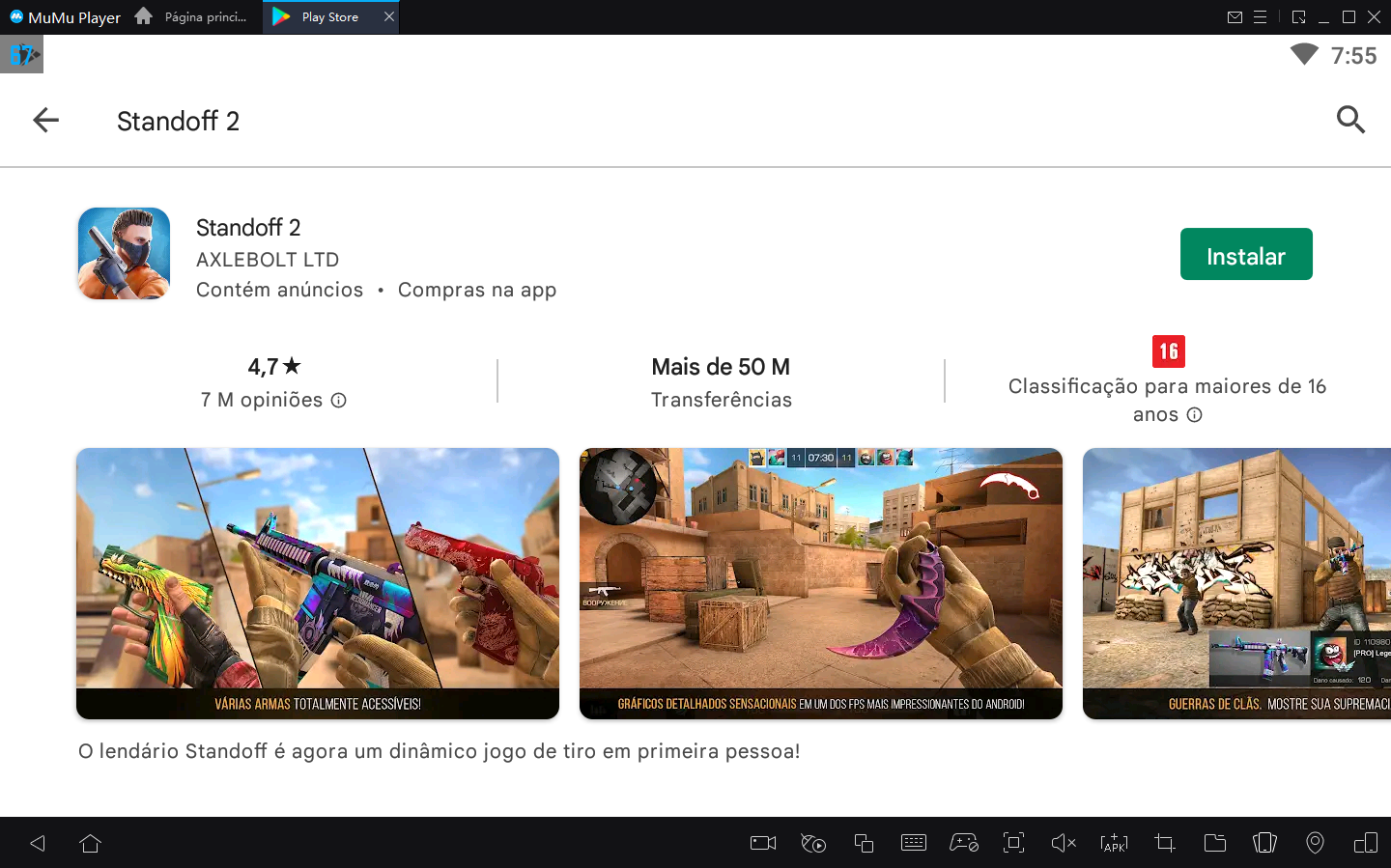Open the multi-instance manager
Screen dimensions: 1391x868
click(x=864, y=843)
